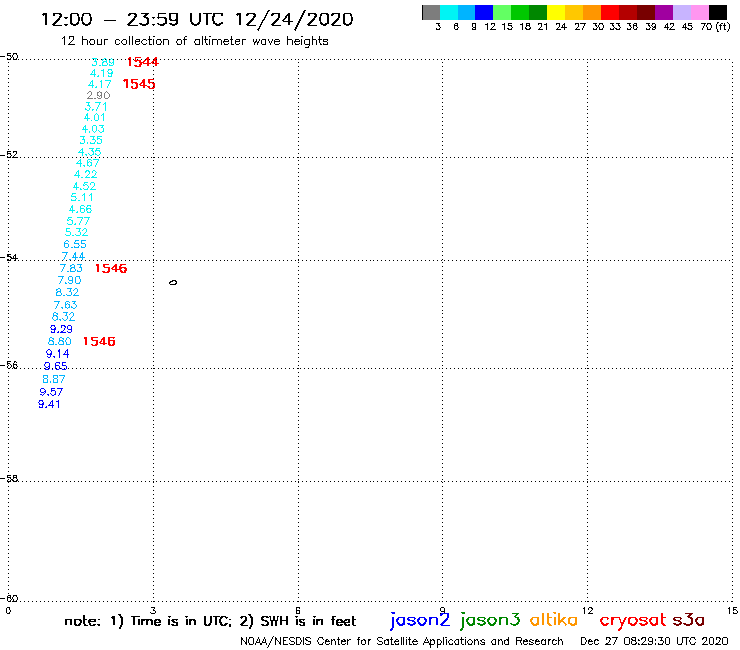This screenshot has width=740, height=650.
Task: Click the blue 9.57 wave height value
Action: click(x=51, y=392)
